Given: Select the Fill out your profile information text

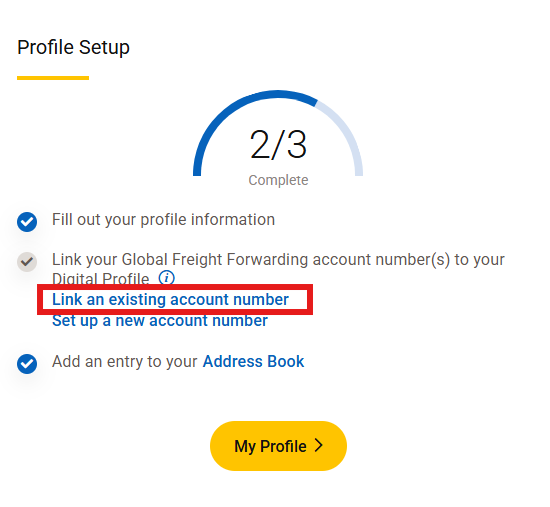Looking at the screenshot, I should [x=163, y=220].
